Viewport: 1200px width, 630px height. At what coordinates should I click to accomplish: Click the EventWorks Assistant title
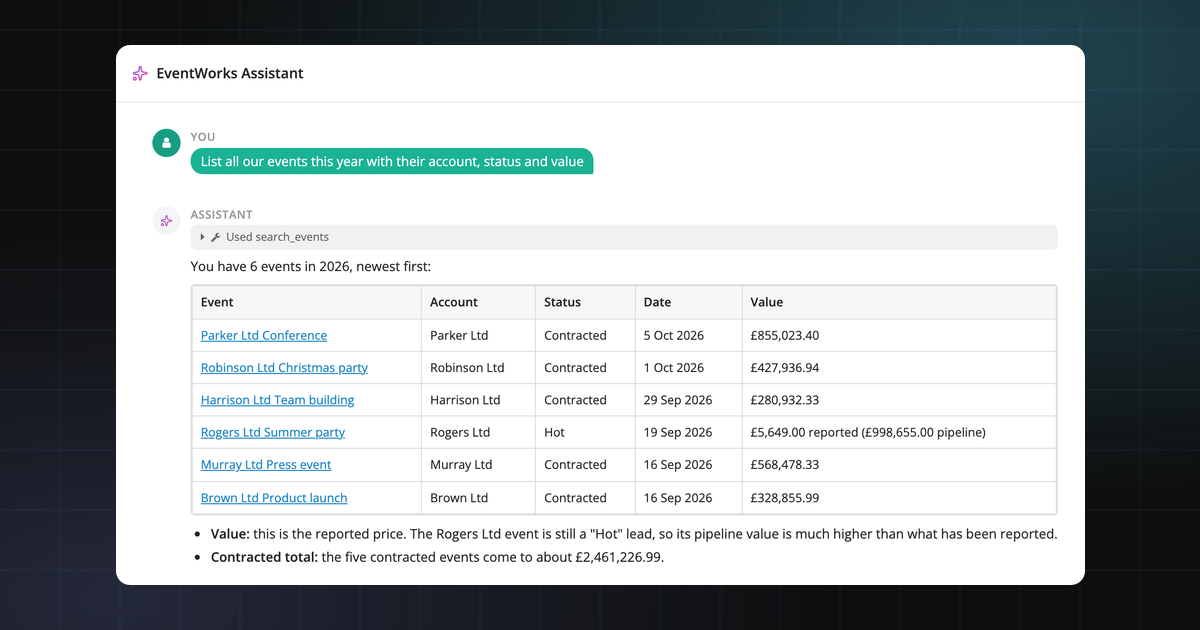click(230, 74)
